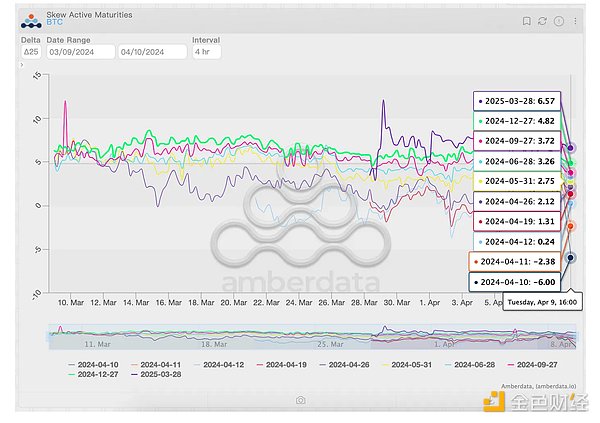Toggle the 2024-12-27 legend series
The image size is (600, 423).
(x=95, y=376)
